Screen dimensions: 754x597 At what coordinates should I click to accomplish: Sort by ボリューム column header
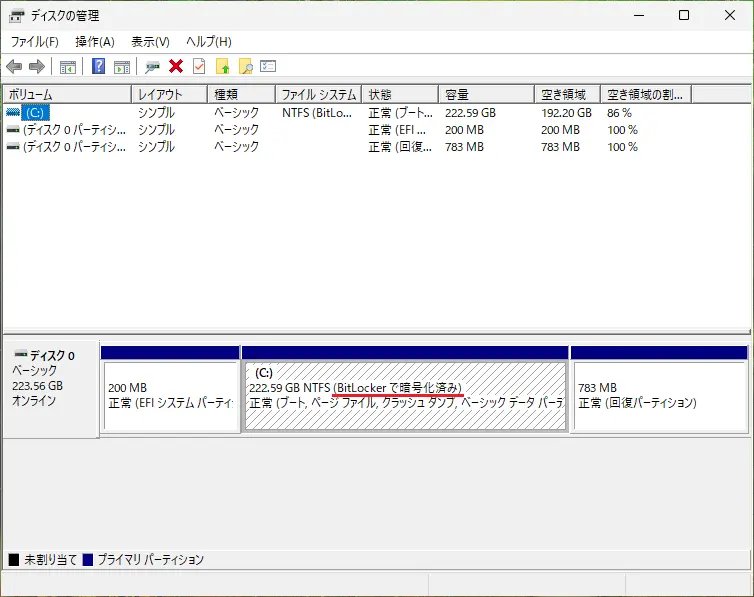[x=66, y=94]
